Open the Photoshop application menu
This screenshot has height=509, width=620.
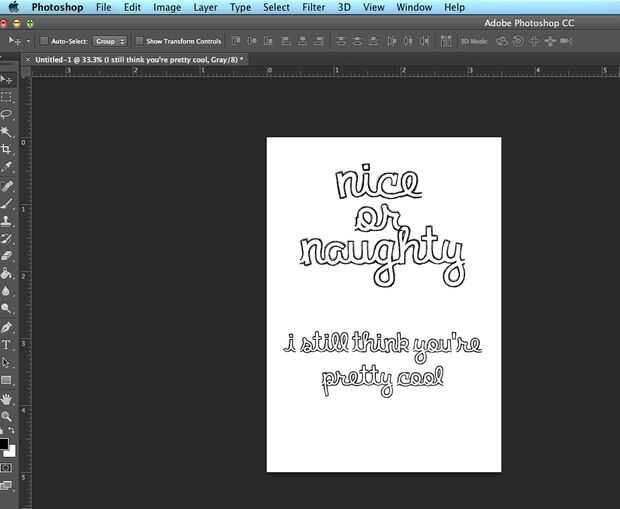point(57,7)
